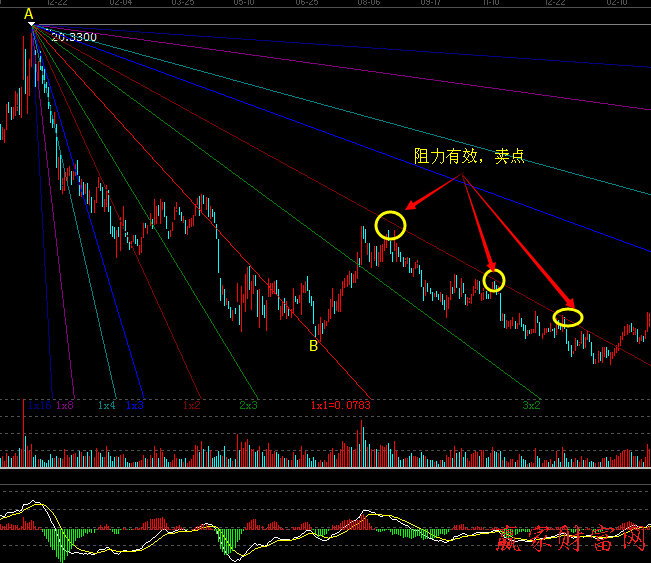Viewport: 651px width, 563px height.
Task: Select the 1x4 Gann line label
Action: pos(106,405)
